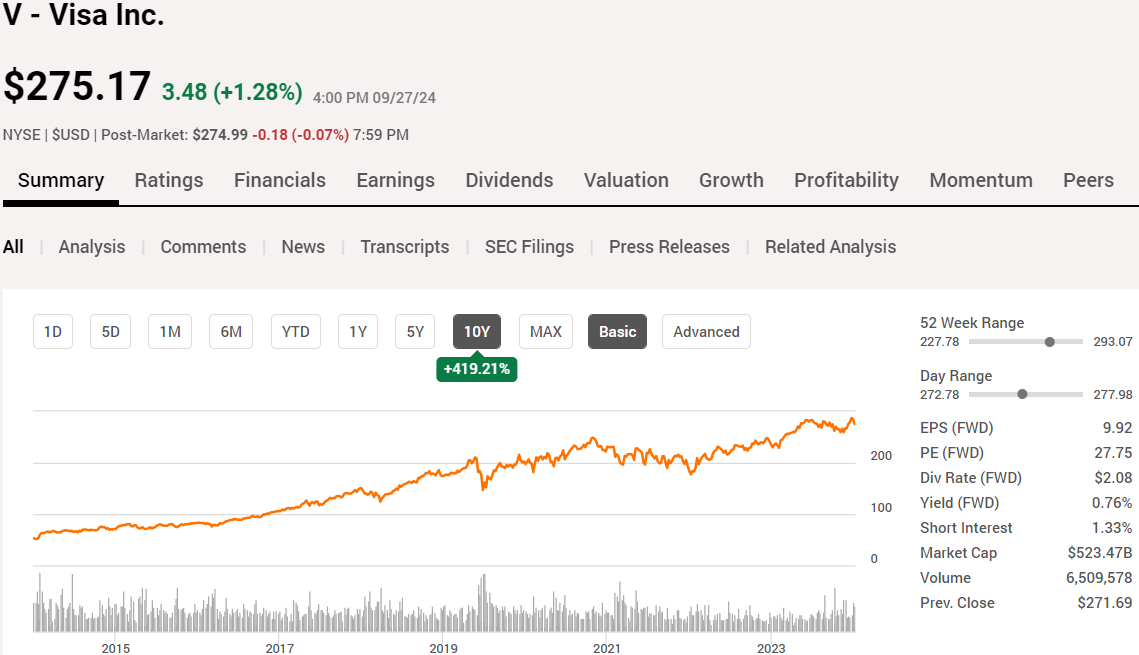
Task: Open the Momentum tab
Action: tap(981, 180)
